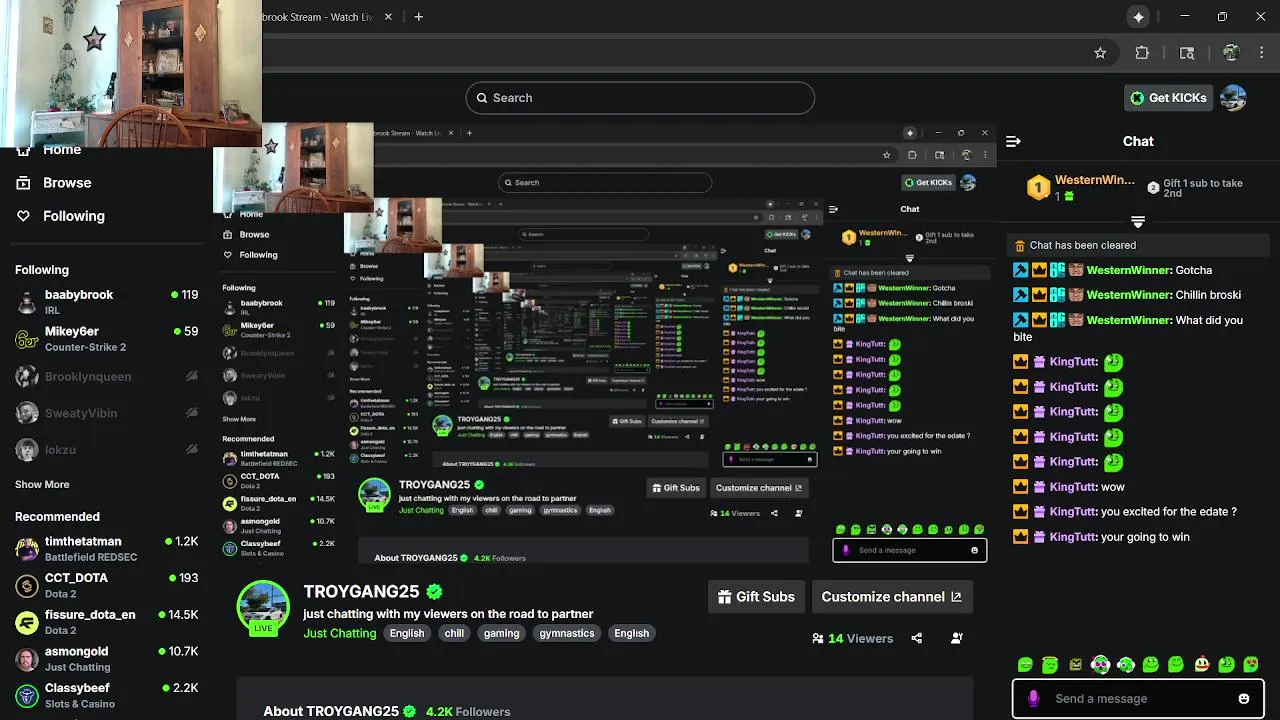Bookmark this page with the star icon
The image size is (1280, 720).
click(x=1100, y=53)
